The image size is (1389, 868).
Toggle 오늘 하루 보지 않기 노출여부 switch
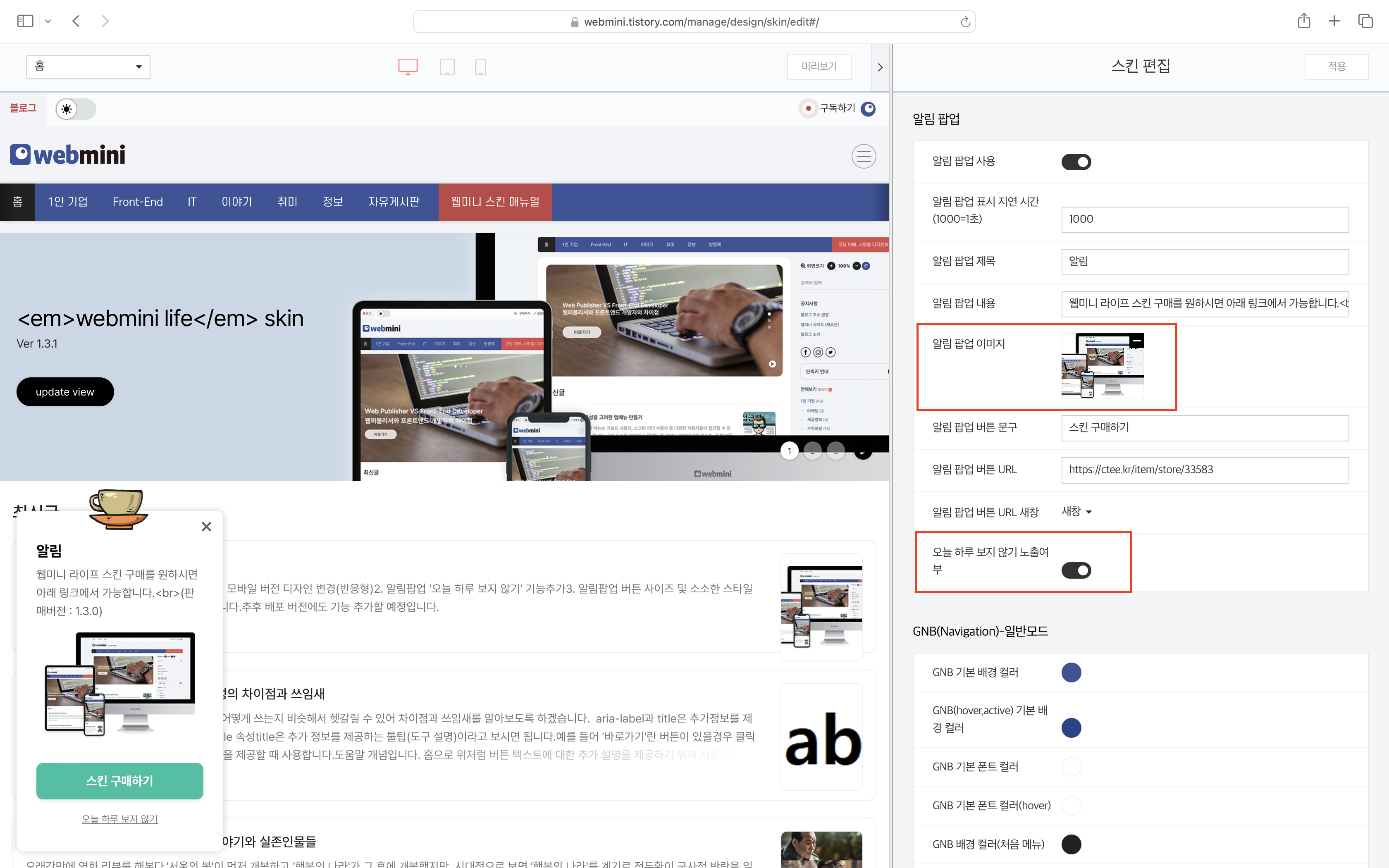click(x=1076, y=570)
